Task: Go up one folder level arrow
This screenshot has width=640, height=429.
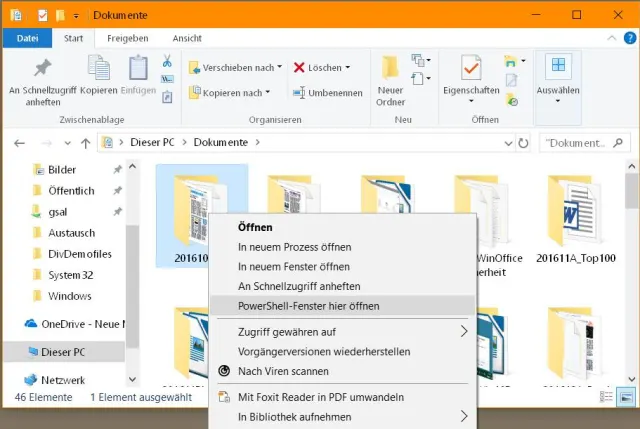Action: (x=85, y=143)
